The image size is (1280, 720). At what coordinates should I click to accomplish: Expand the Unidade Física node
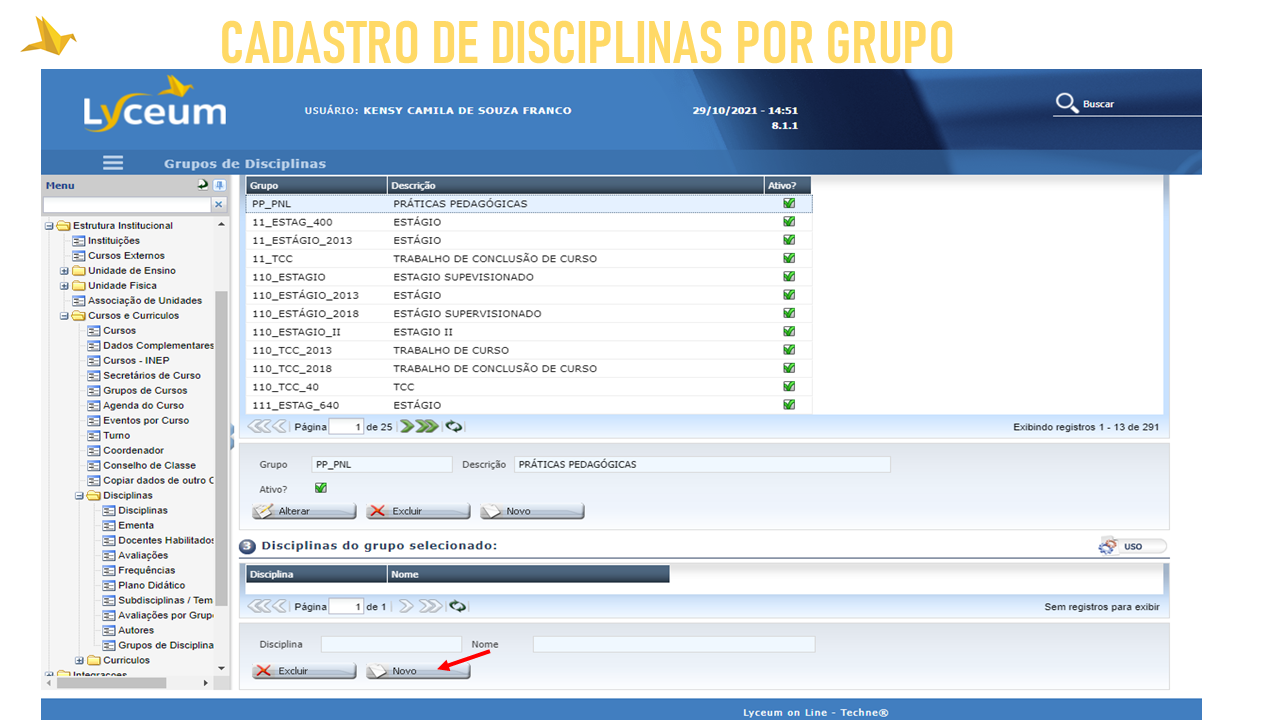tap(64, 285)
